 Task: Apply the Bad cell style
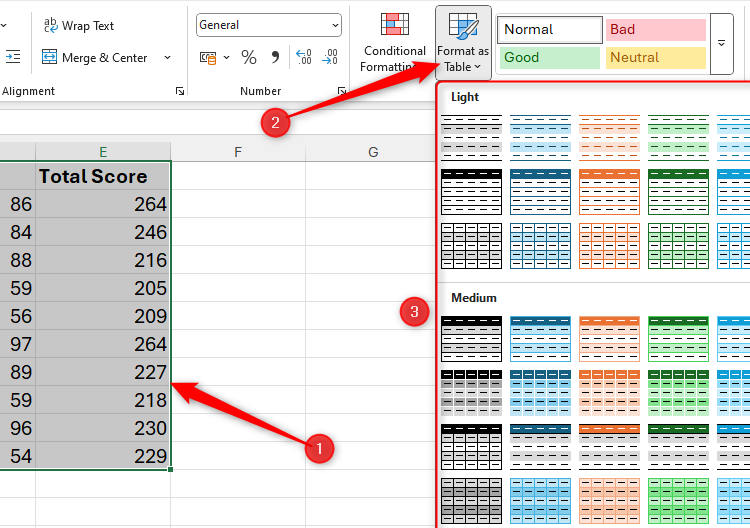(x=655, y=30)
